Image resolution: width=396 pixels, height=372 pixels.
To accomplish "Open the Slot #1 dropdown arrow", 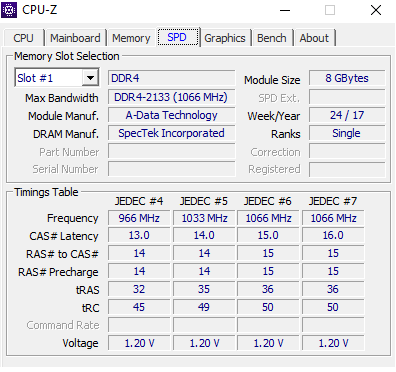I will (x=90, y=78).
